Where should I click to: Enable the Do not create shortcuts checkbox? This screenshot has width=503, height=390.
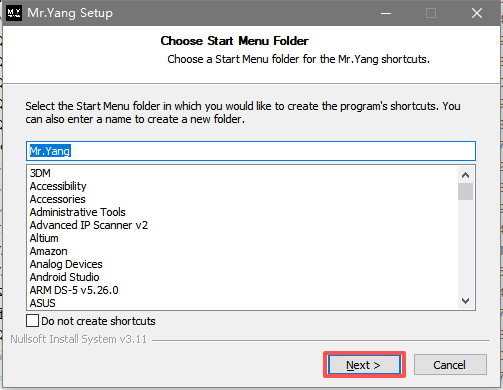(x=32, y=321)
